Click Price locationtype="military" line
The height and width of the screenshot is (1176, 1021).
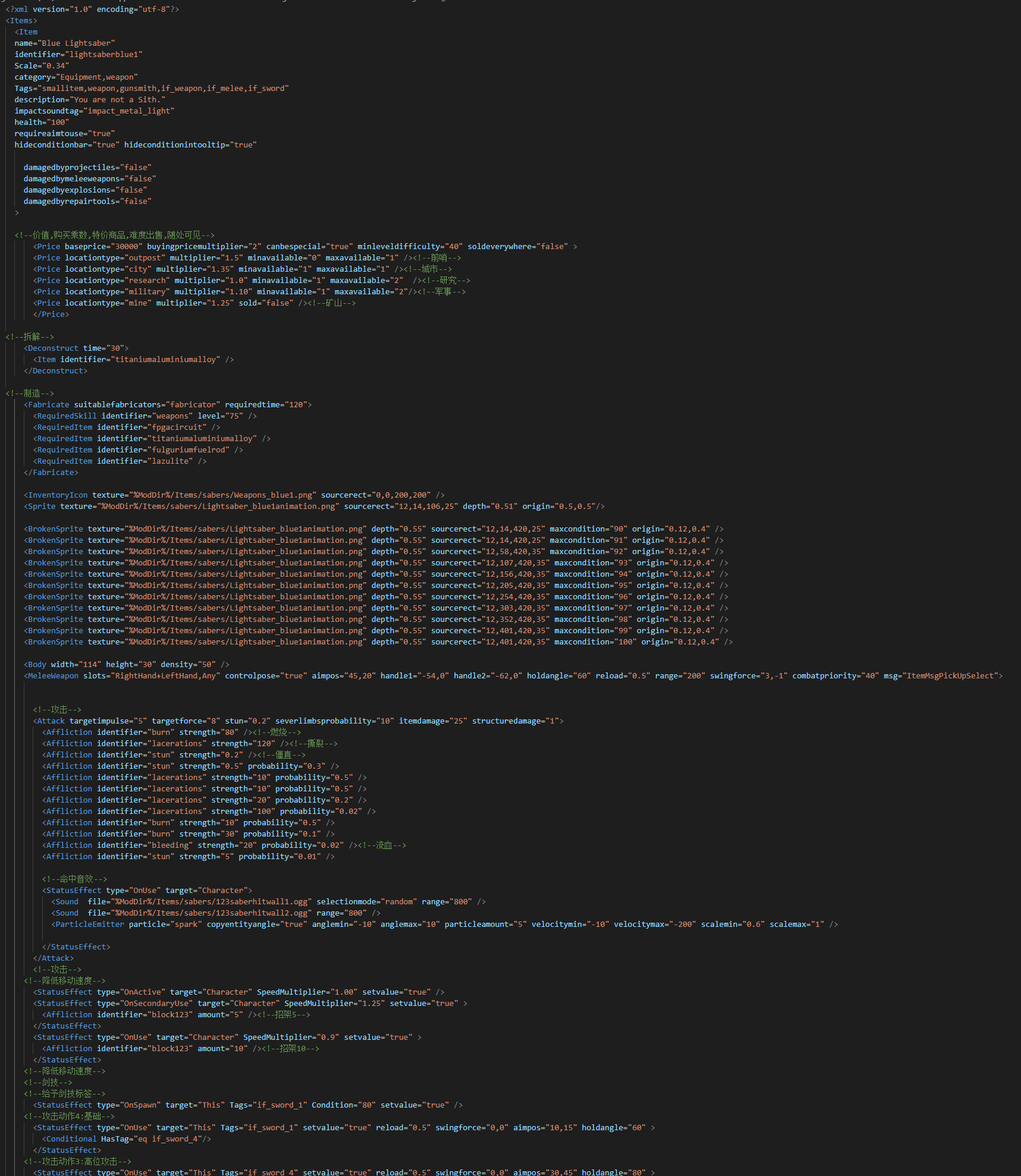coord(249,292)
